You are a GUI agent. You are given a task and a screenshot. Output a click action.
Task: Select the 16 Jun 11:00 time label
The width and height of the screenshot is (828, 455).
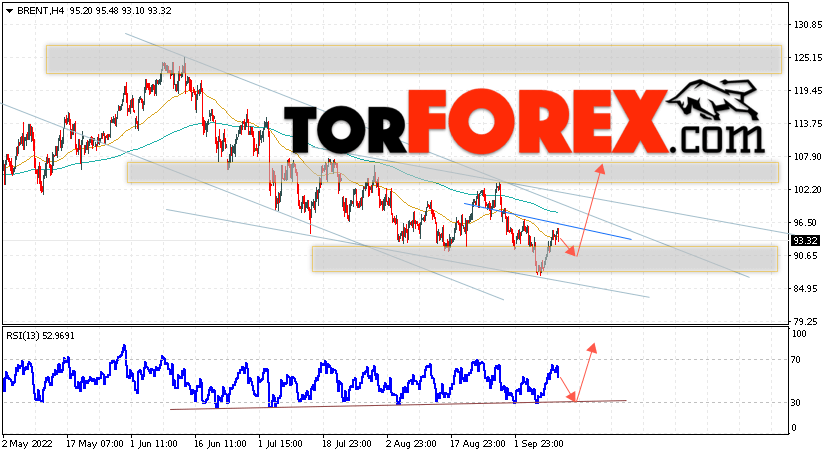tap(220, 443)
